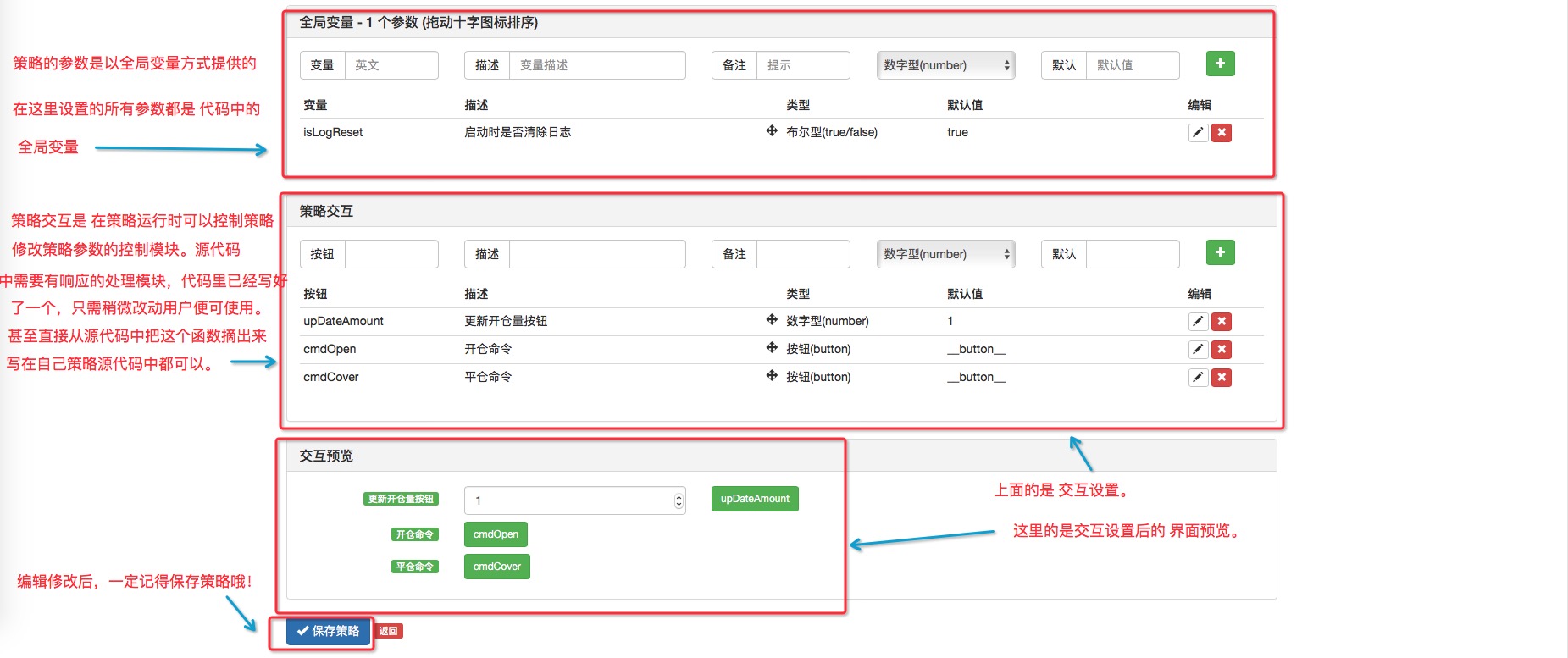Delete the upDateAmount row
The image size is (1568, 658).
(x=1222, y=322)
